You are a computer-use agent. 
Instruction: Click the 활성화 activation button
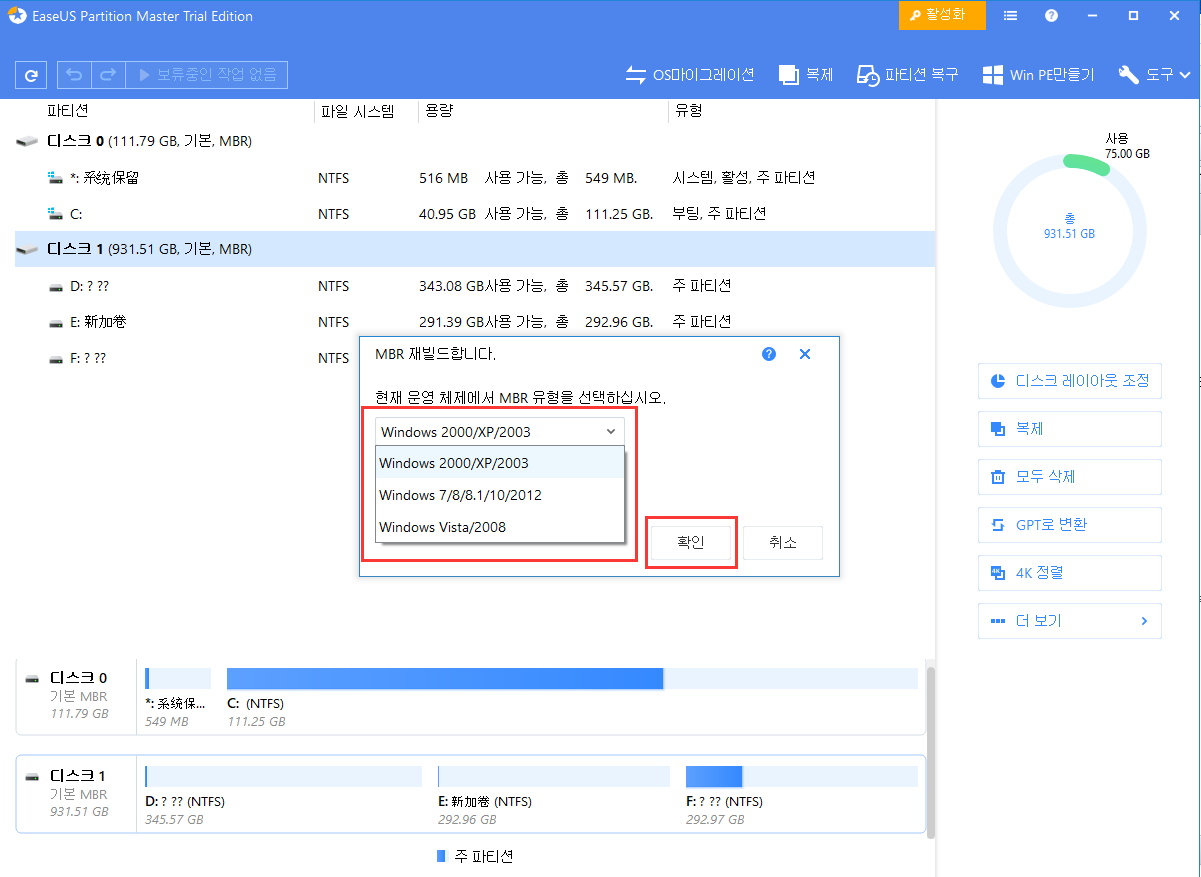[x=941, y=15]
